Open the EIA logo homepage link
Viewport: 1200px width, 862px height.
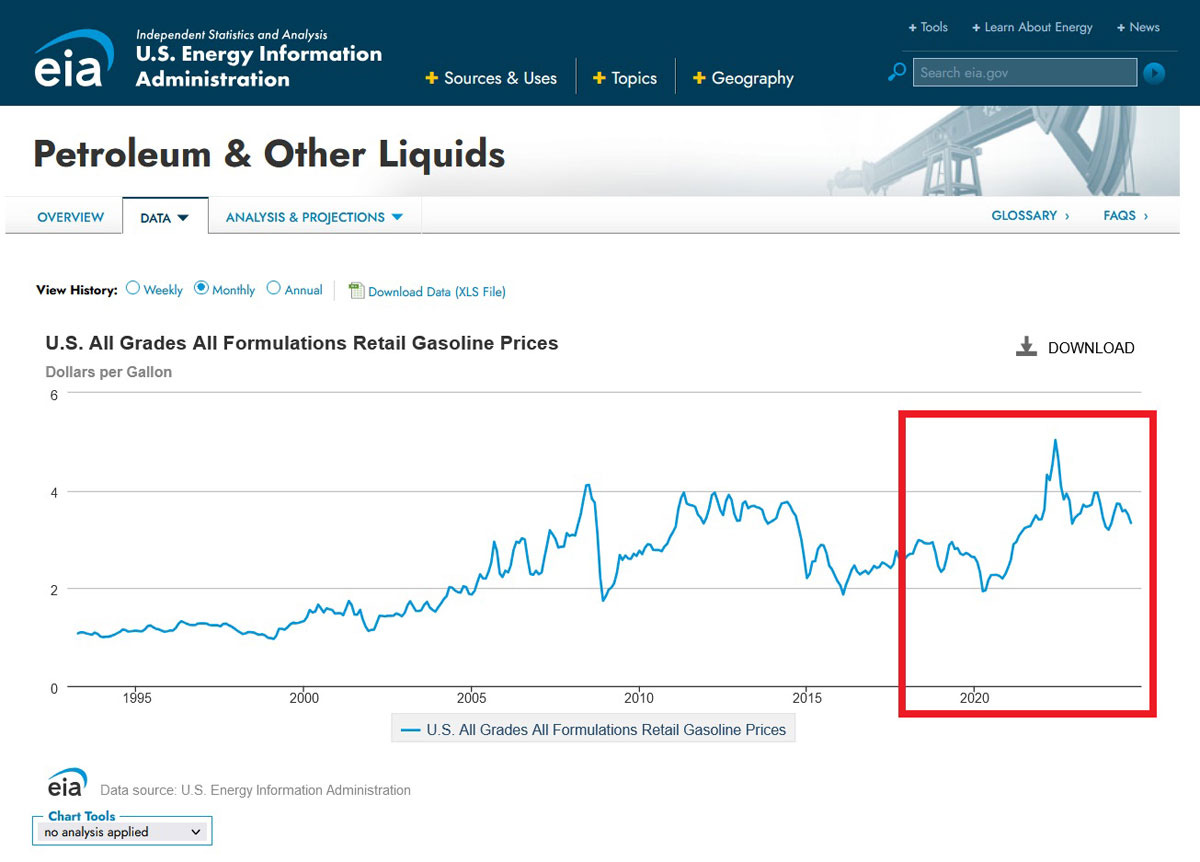(74, 58)
